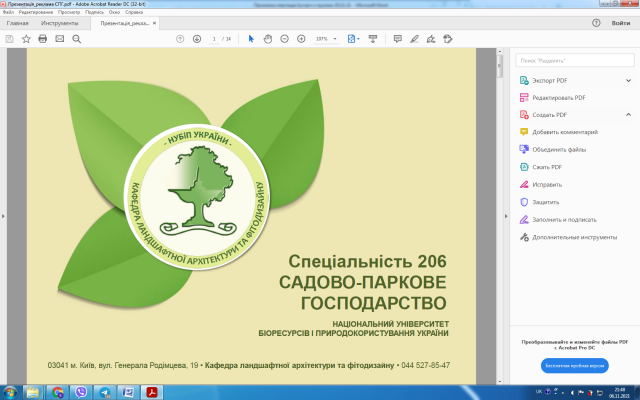Open the Редактирование menu
Image resolution: width=640 pixels, height=400 pixels.
[35, 12]
